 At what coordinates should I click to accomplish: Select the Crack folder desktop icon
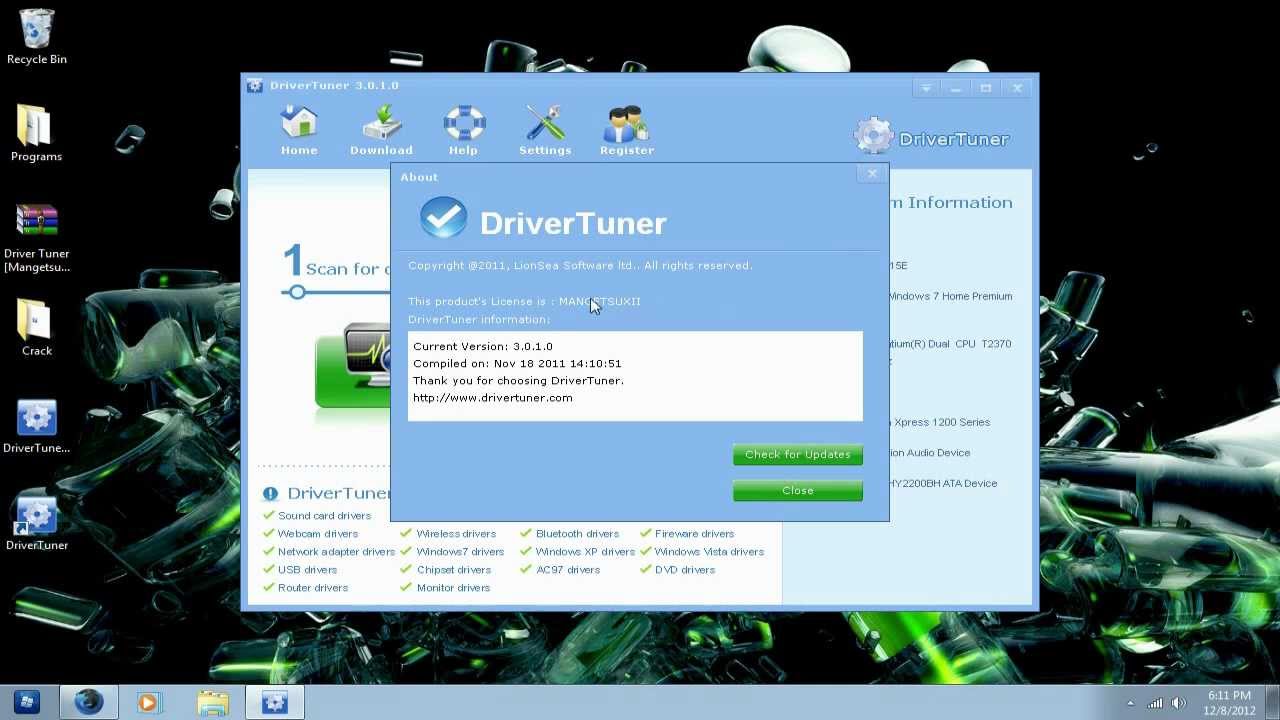[x=36, y=327]
